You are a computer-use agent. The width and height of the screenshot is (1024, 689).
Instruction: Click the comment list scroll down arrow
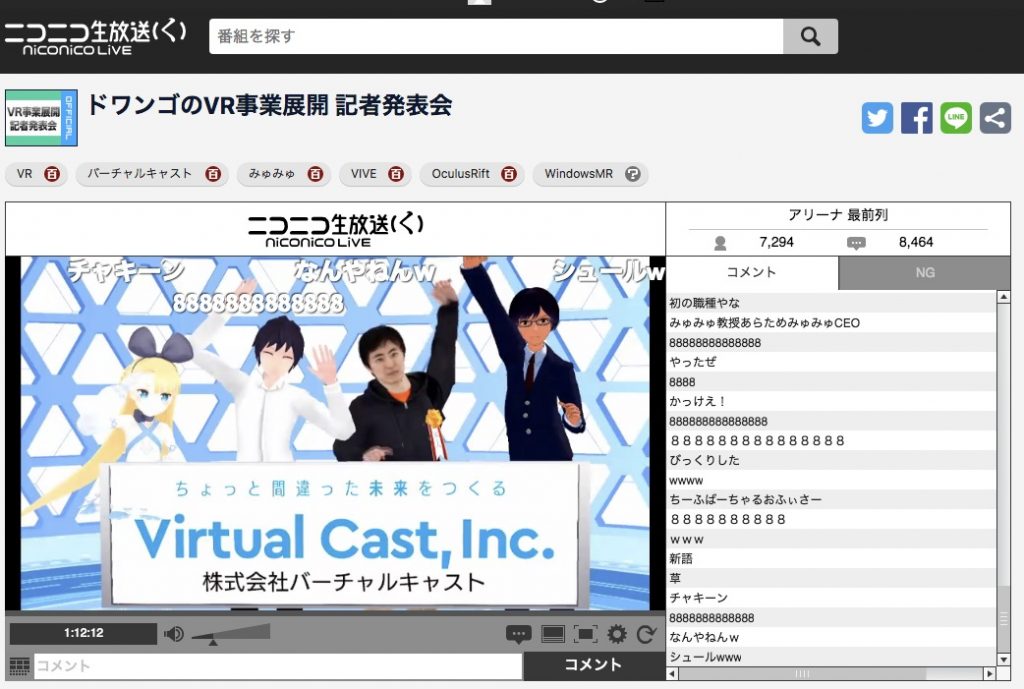tap(1003, 660)
